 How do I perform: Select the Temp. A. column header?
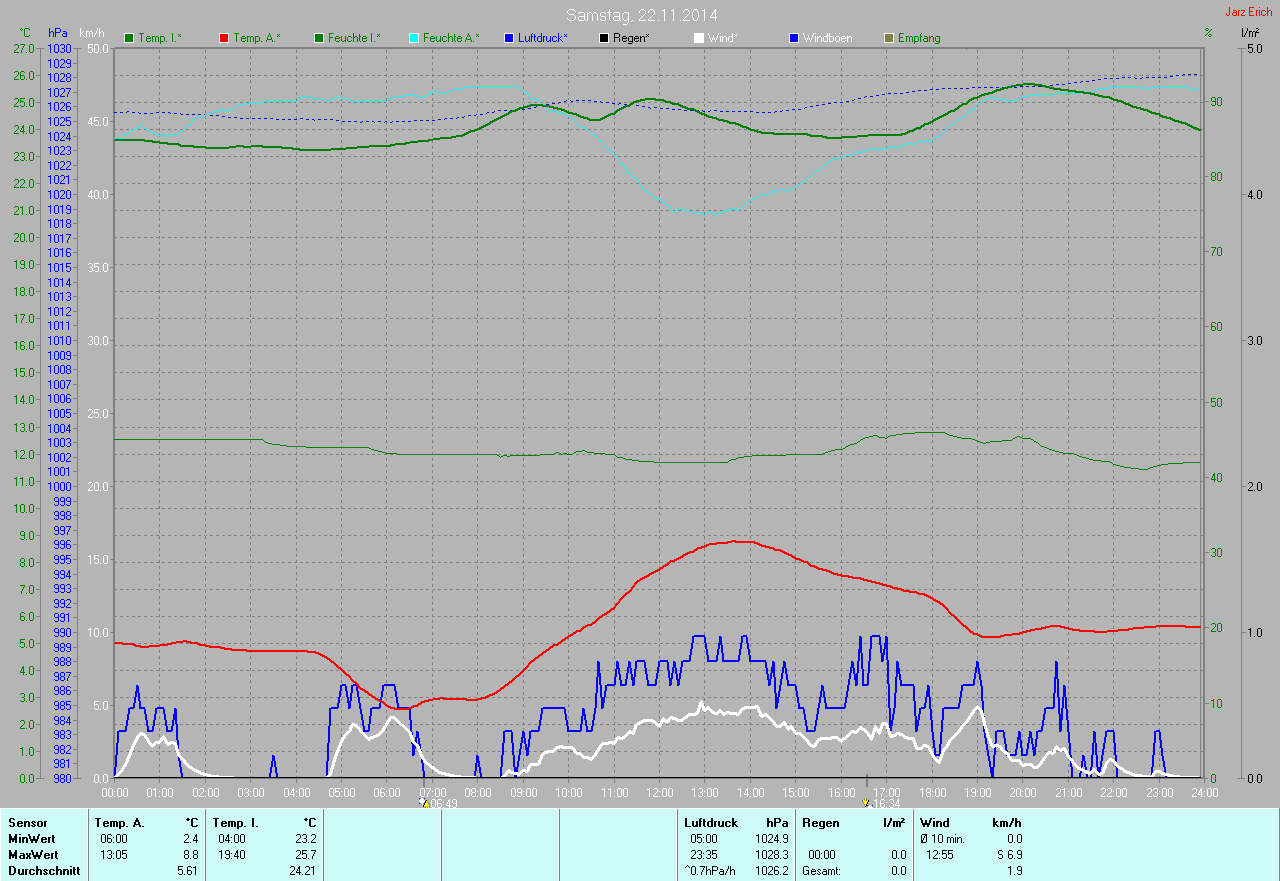[x=119, y=823]
